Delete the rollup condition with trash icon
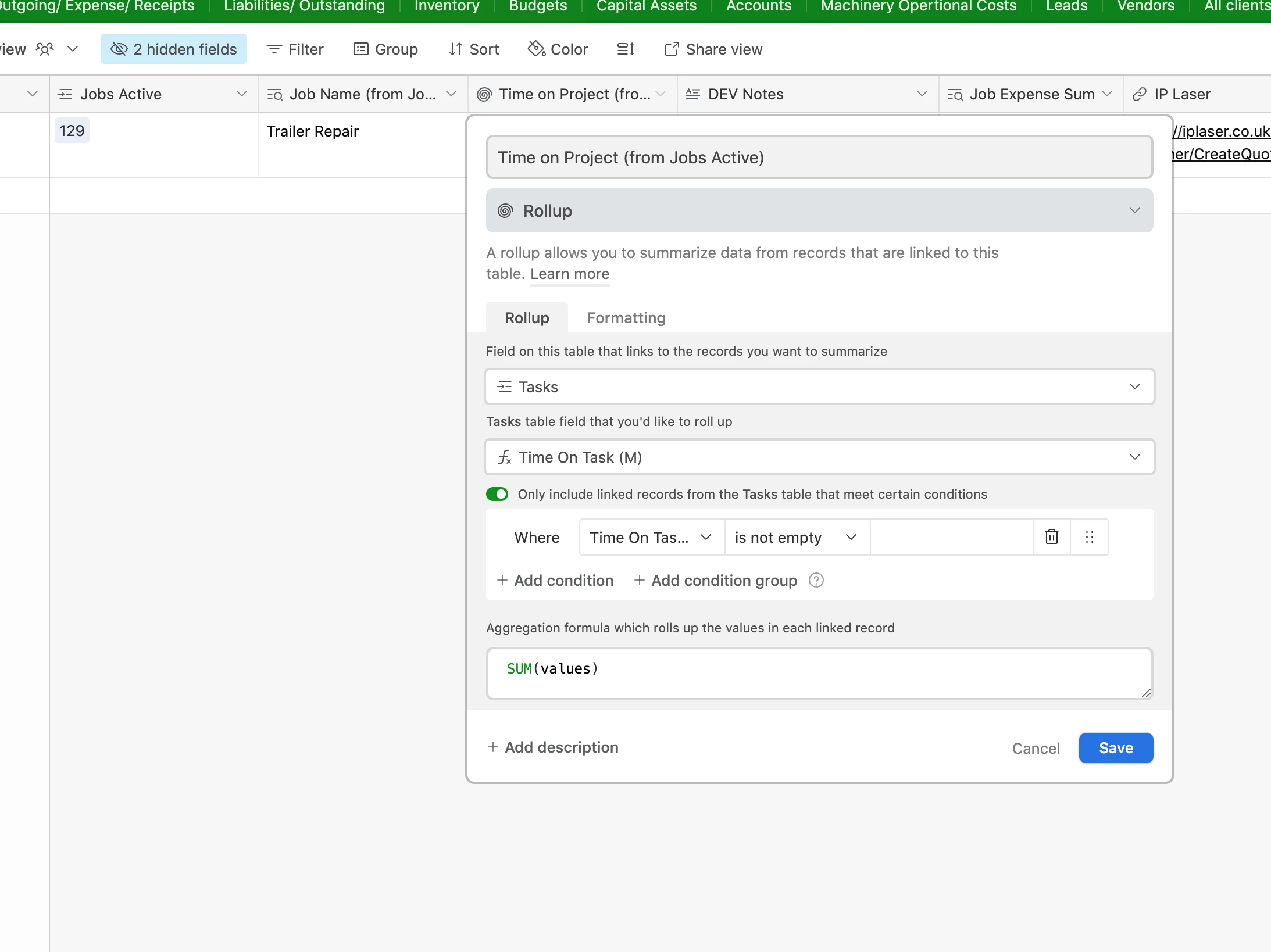 pyautogui.click(x=1051, y=537)
